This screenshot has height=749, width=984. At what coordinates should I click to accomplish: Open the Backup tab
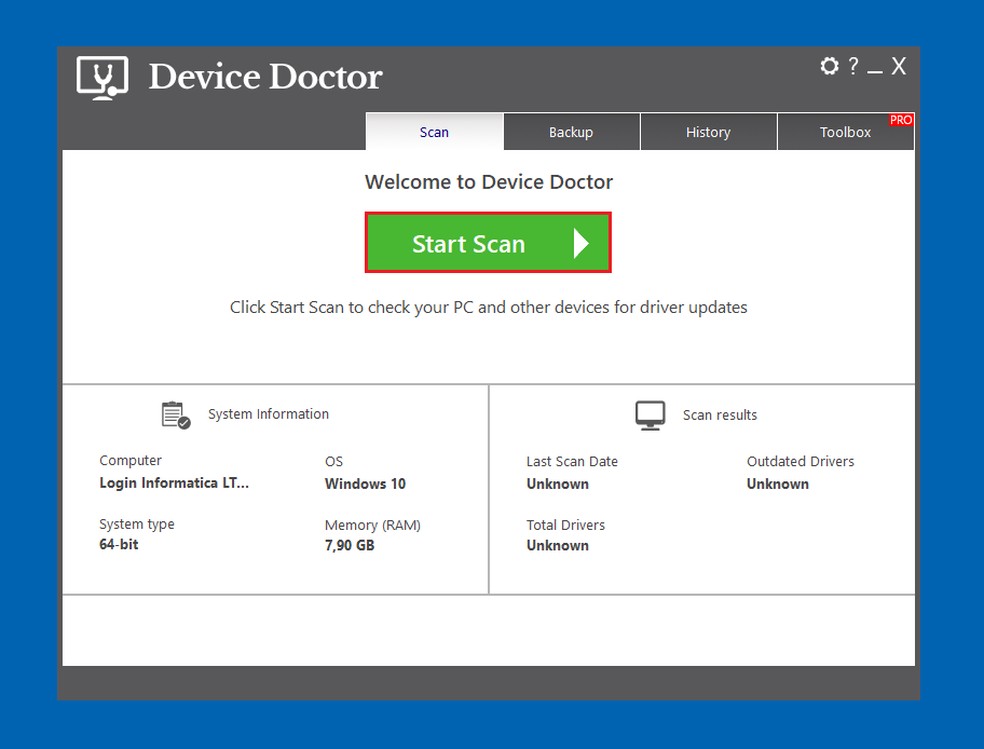571,132
